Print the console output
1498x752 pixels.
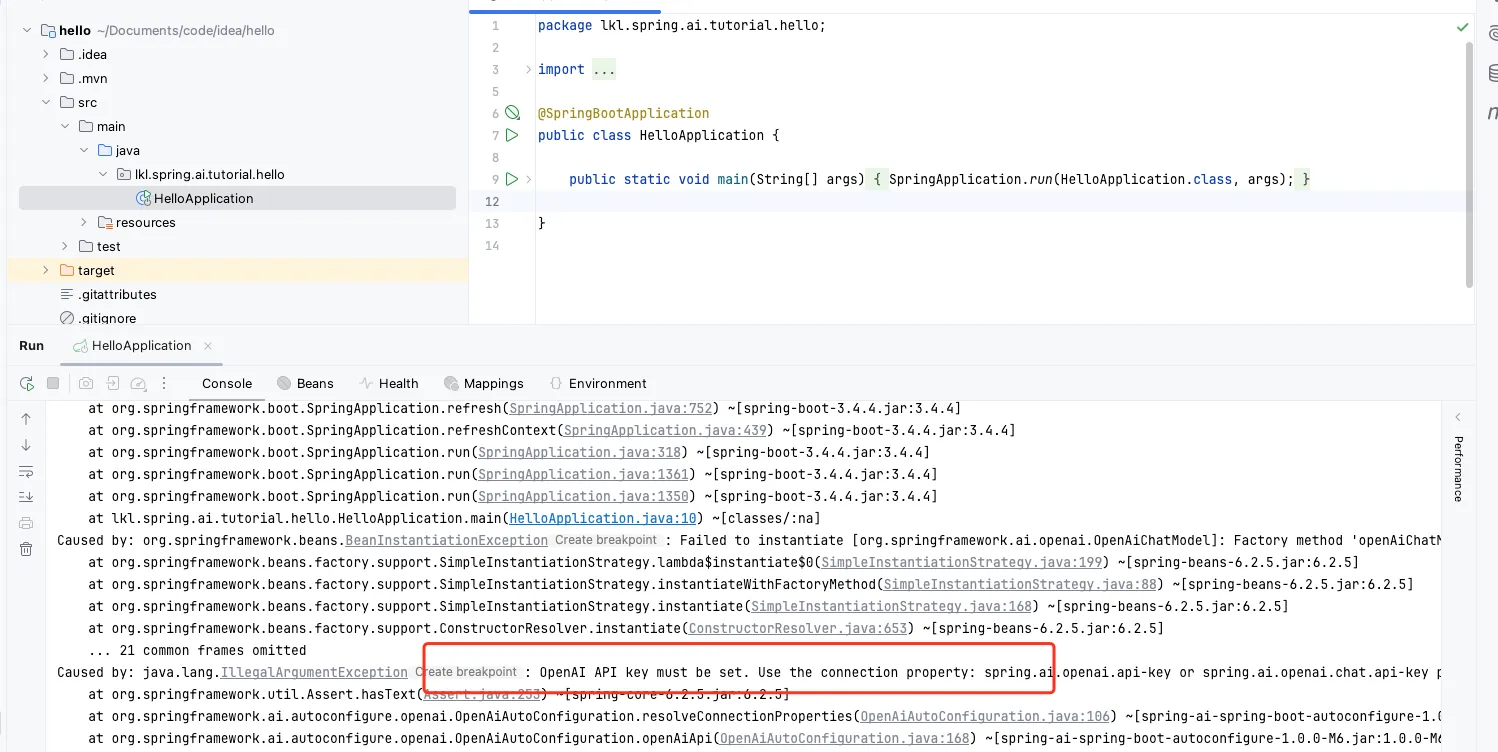26,523
